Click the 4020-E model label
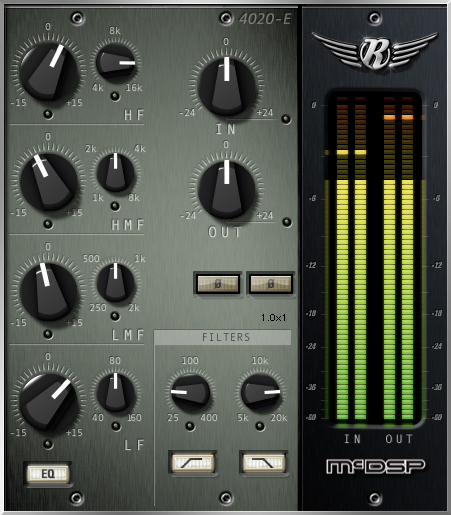Screen dimensions: 451x515 pos(265,19)
